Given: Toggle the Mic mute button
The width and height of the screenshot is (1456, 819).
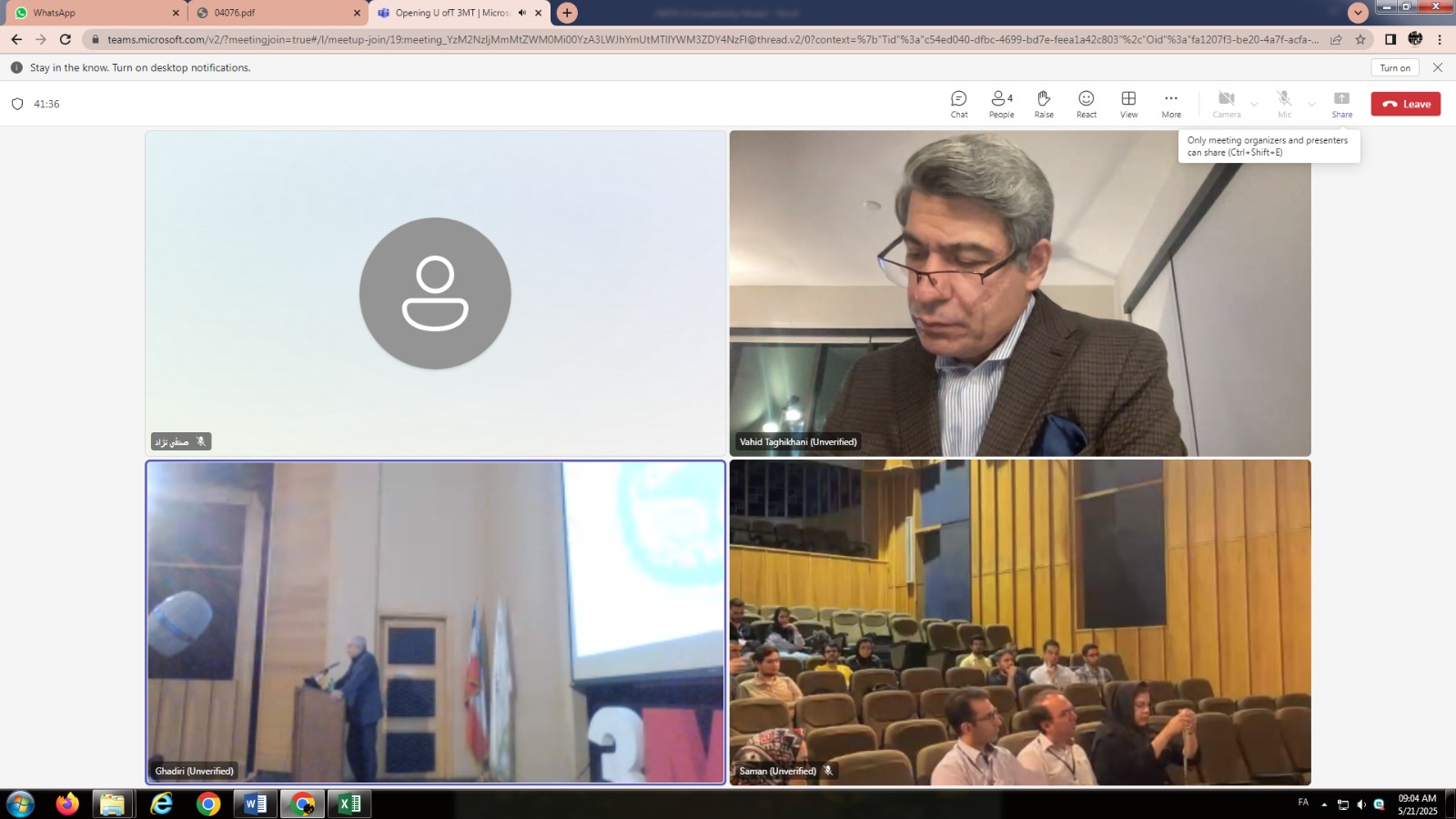Looking at the screenshot, I should 1284,104.
